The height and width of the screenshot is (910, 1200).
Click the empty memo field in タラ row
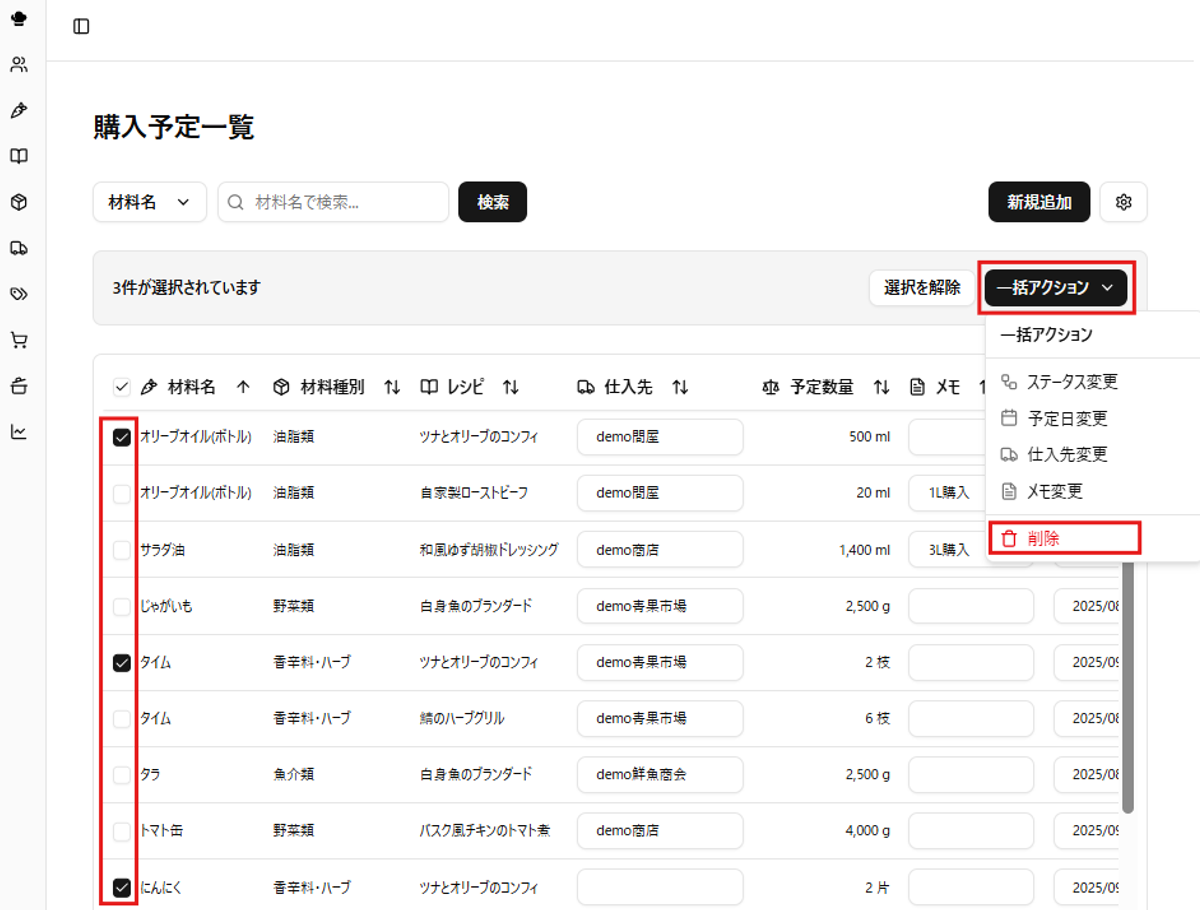[970, 774]
